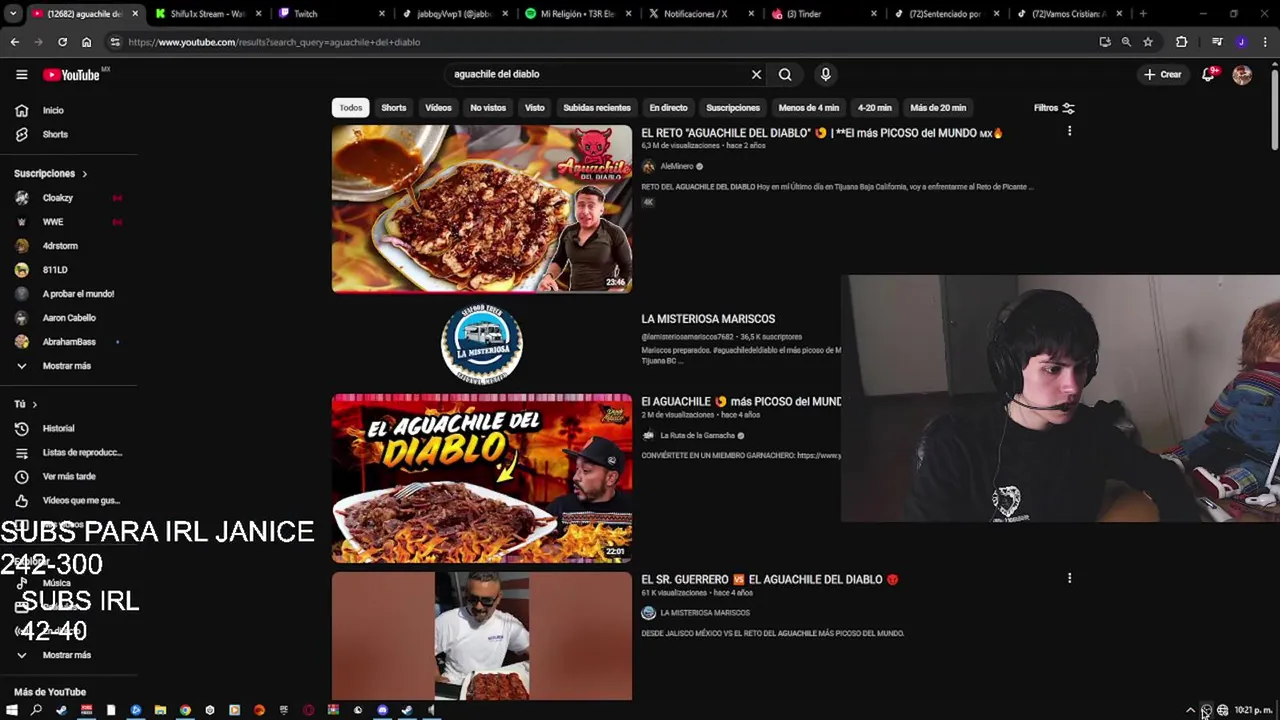Switch to the Notificaciones / X tab
This screenshot has width=1280, height=720.
pos(700,14)
